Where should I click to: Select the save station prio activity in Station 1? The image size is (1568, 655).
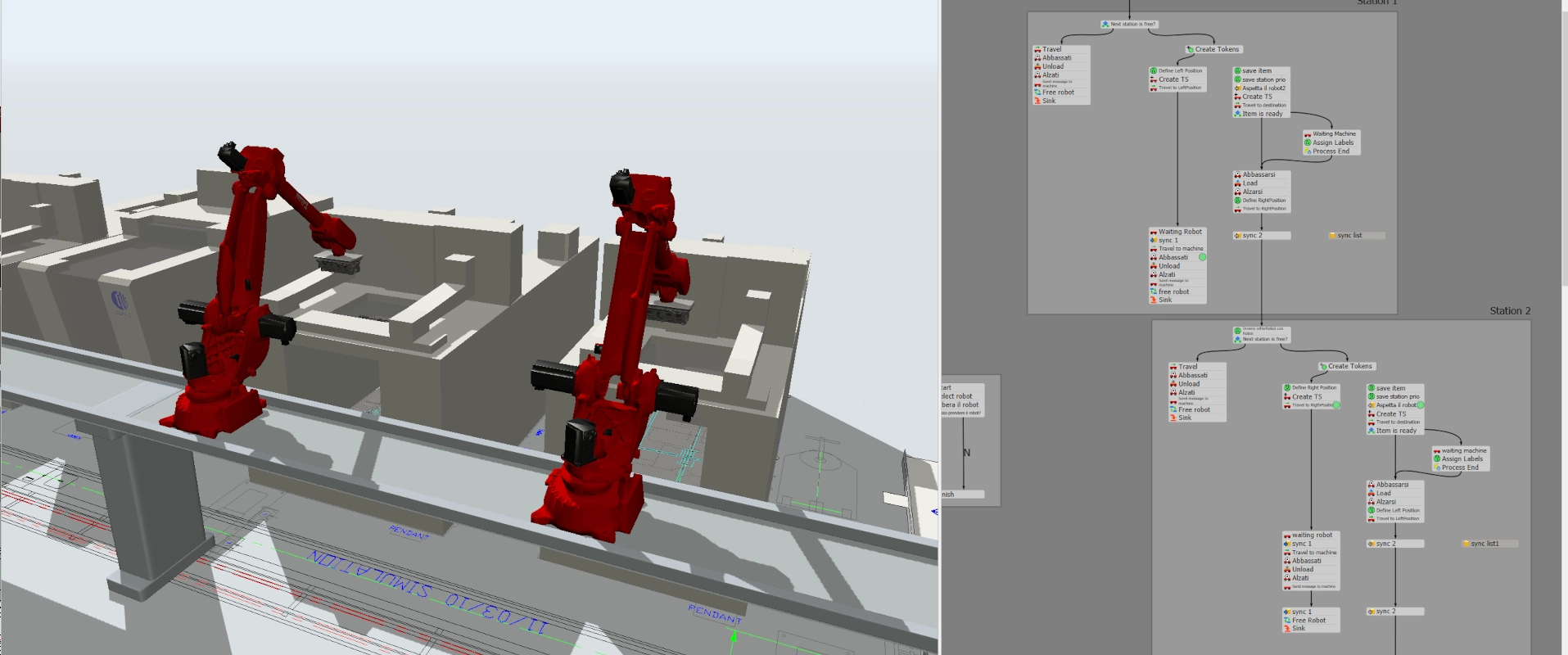coord(1261,79)
